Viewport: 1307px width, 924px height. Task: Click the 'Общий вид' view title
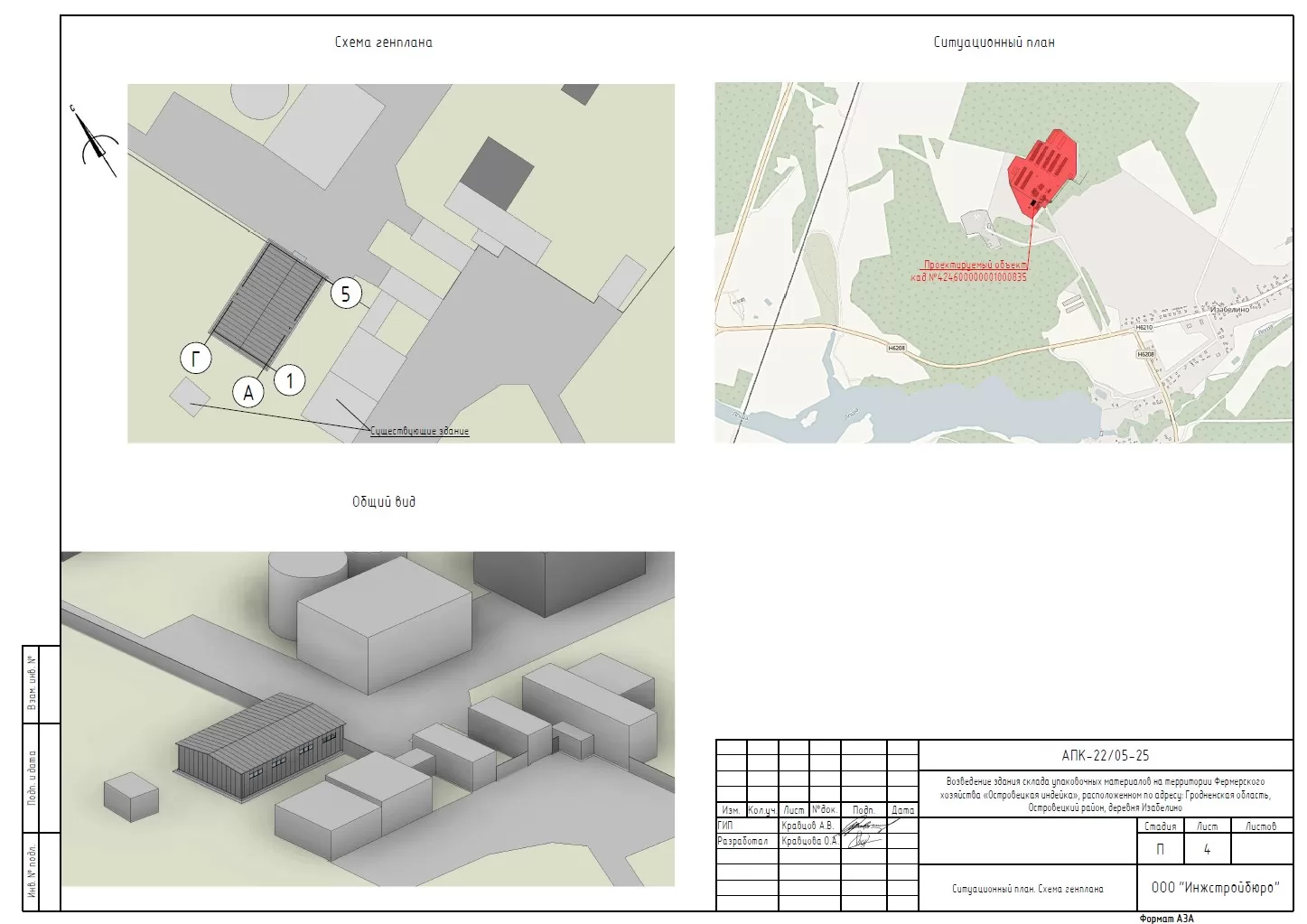click(384, 501)
